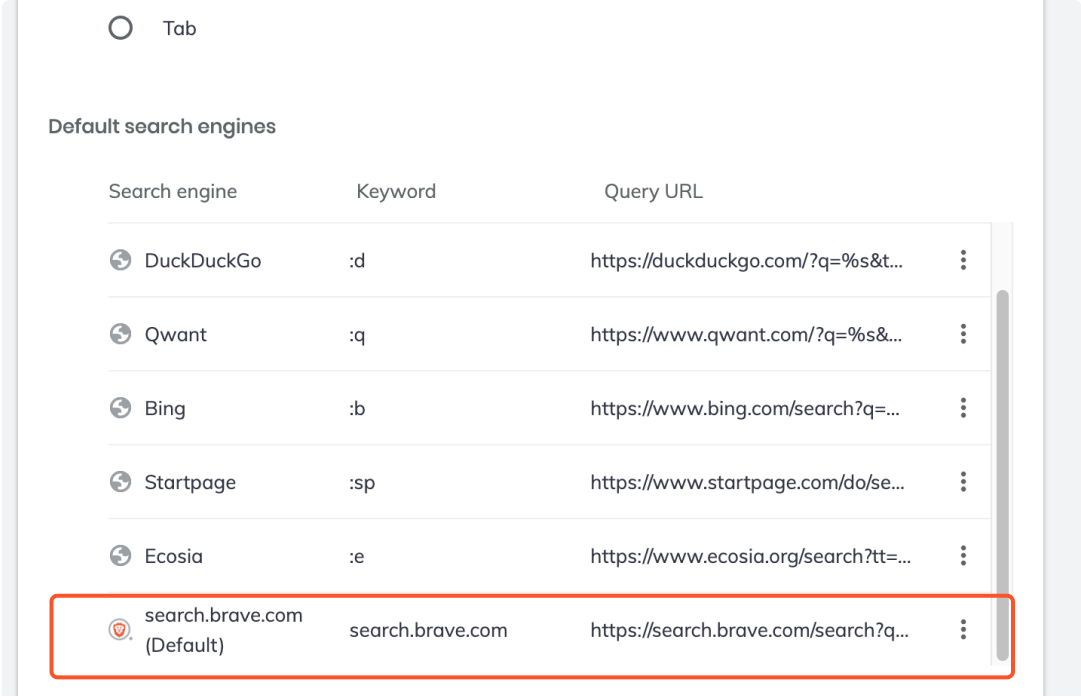This screenshot has height=697, width=1081.
Task: Select the Tab radio button
Action: [121, 28]
